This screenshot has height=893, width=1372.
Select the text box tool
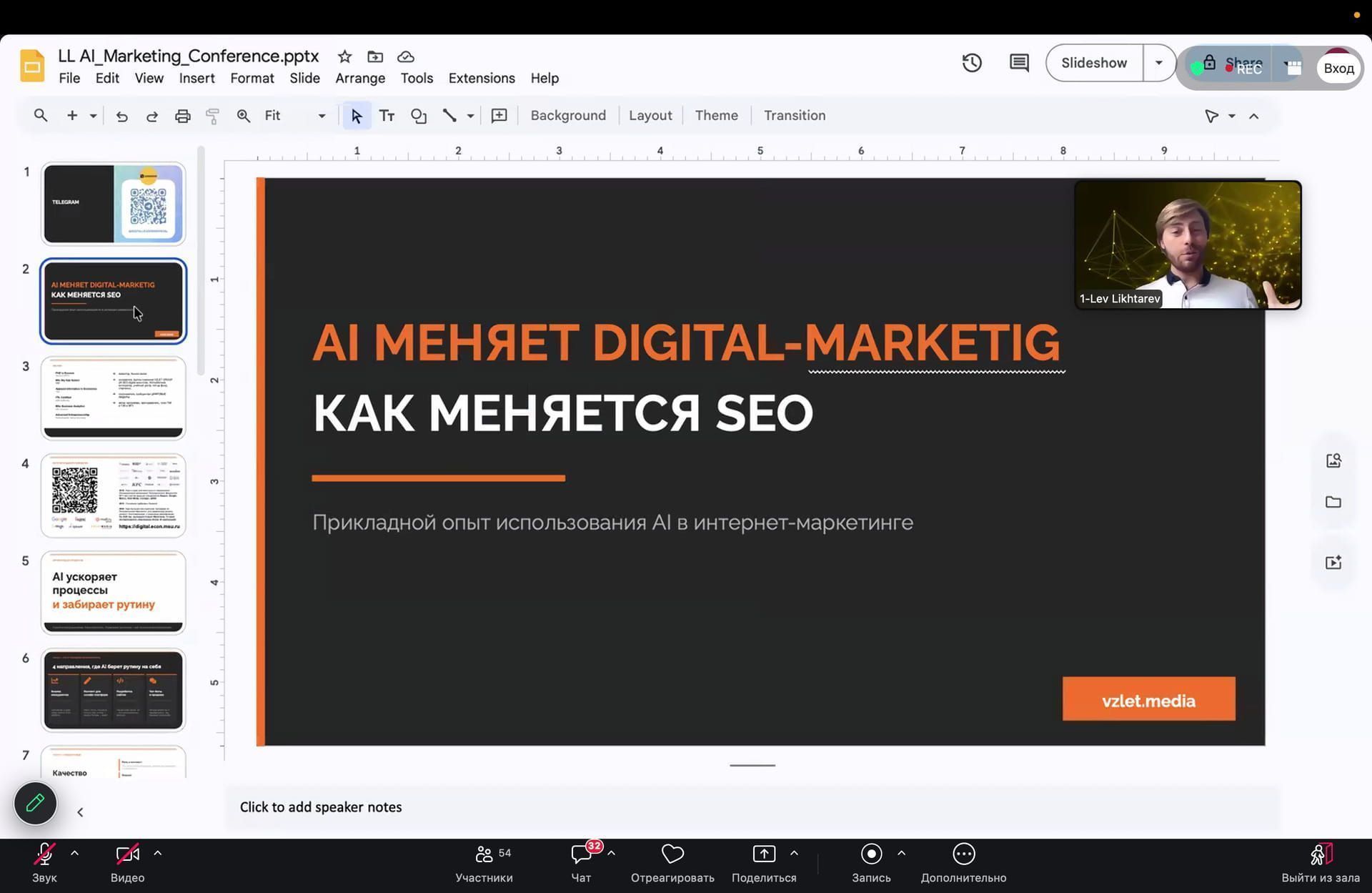click(x=387, y=116)
